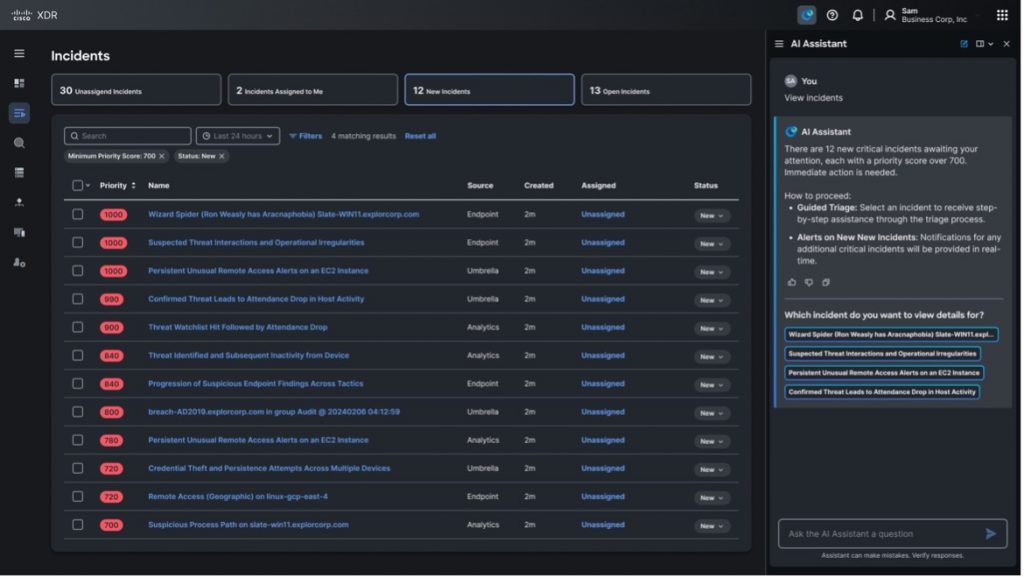
Task: Tick the select-all checkbox in table header
Action: click(78, 185)
